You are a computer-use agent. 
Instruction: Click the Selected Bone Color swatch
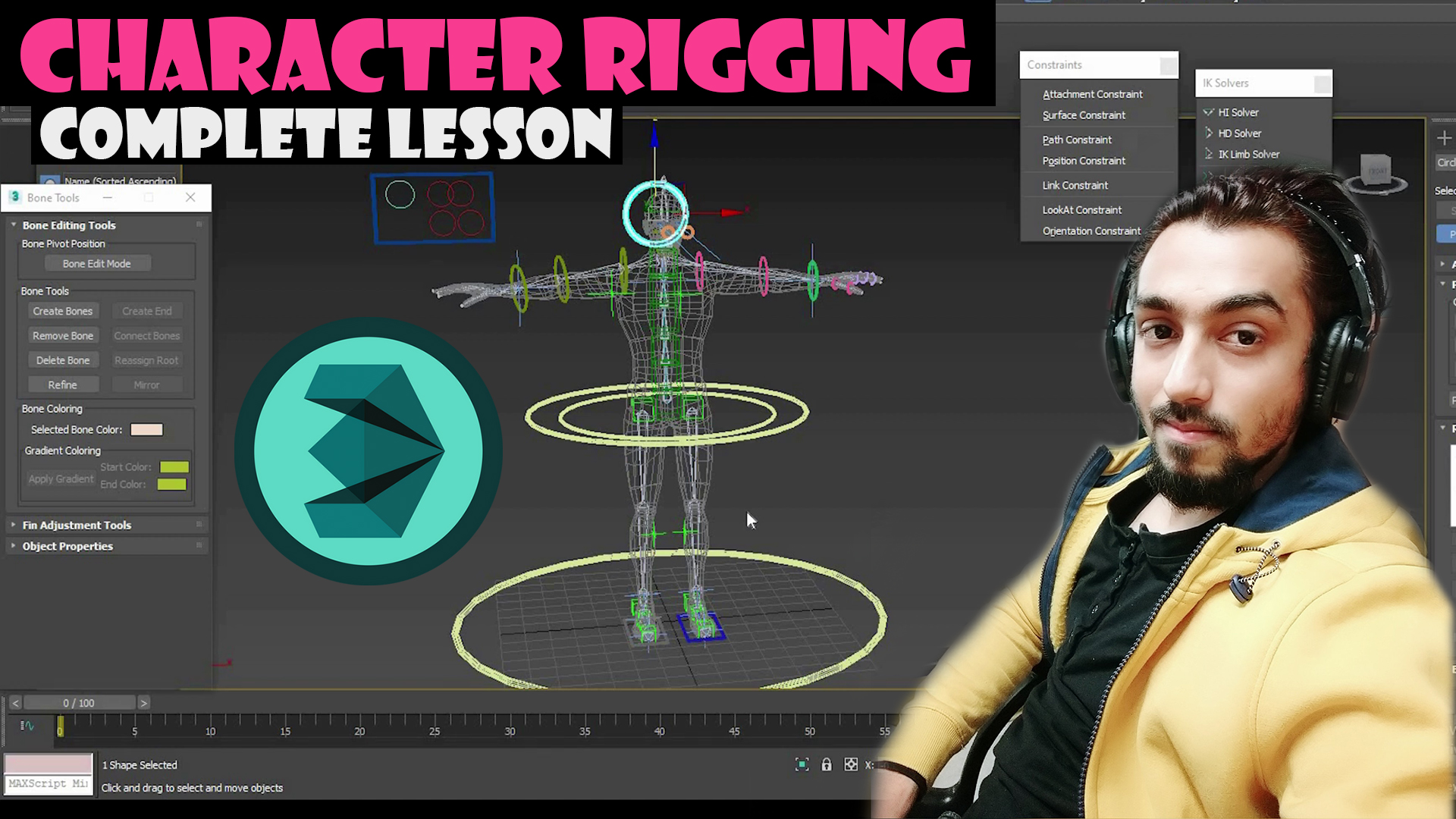click(147, 429)
